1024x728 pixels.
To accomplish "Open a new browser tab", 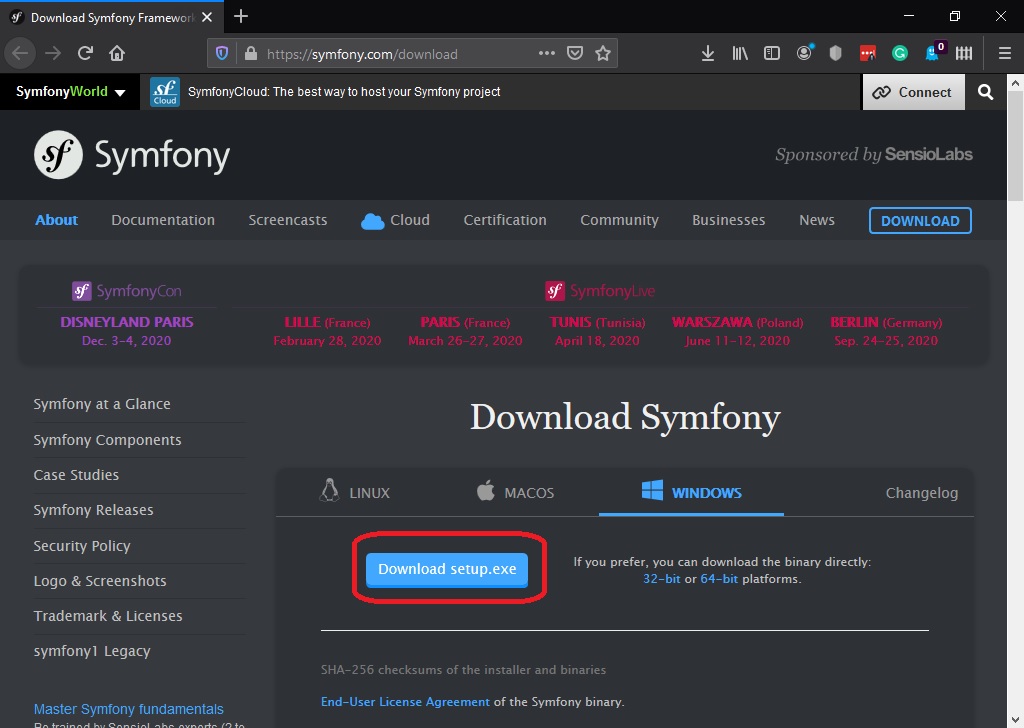I will (240, 16).
